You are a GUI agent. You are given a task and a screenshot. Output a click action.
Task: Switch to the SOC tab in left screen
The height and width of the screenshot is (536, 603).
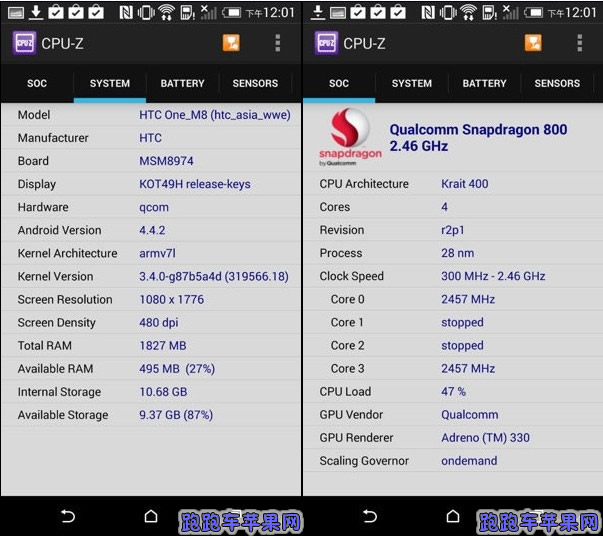(x=37, y=83)
